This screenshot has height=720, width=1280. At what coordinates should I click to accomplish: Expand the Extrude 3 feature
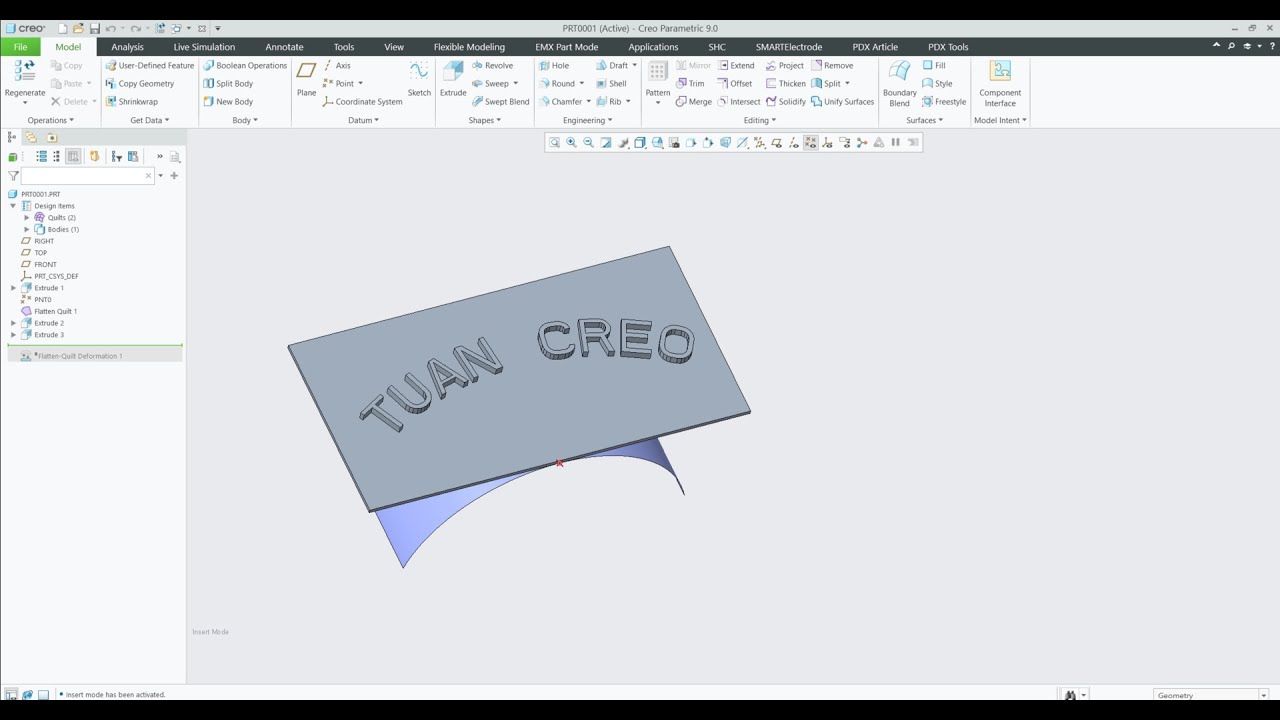[x=13, y=335]
